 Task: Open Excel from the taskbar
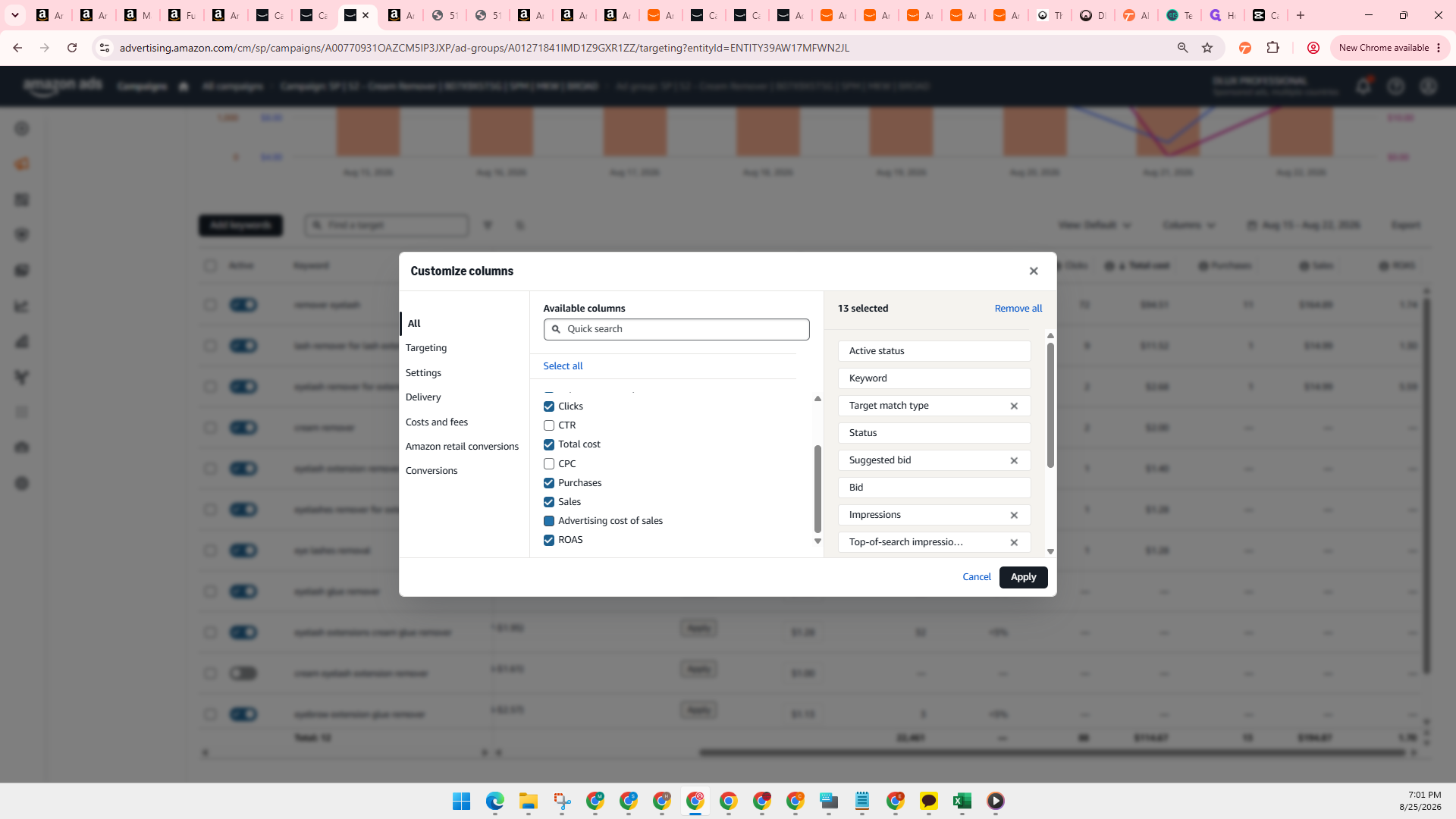[962, 801]
